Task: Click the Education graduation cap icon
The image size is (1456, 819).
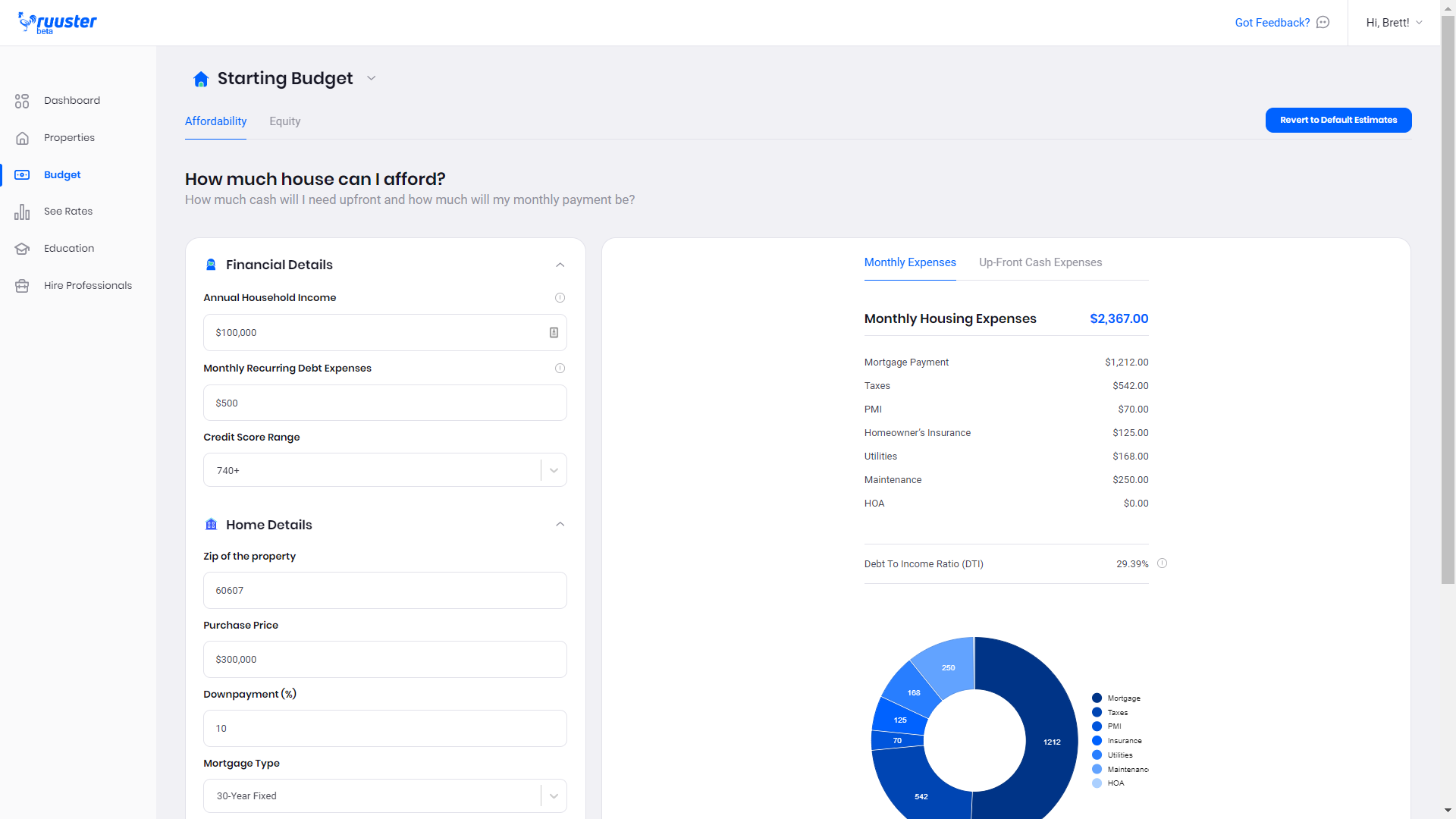Action: (x=22, y=249)
